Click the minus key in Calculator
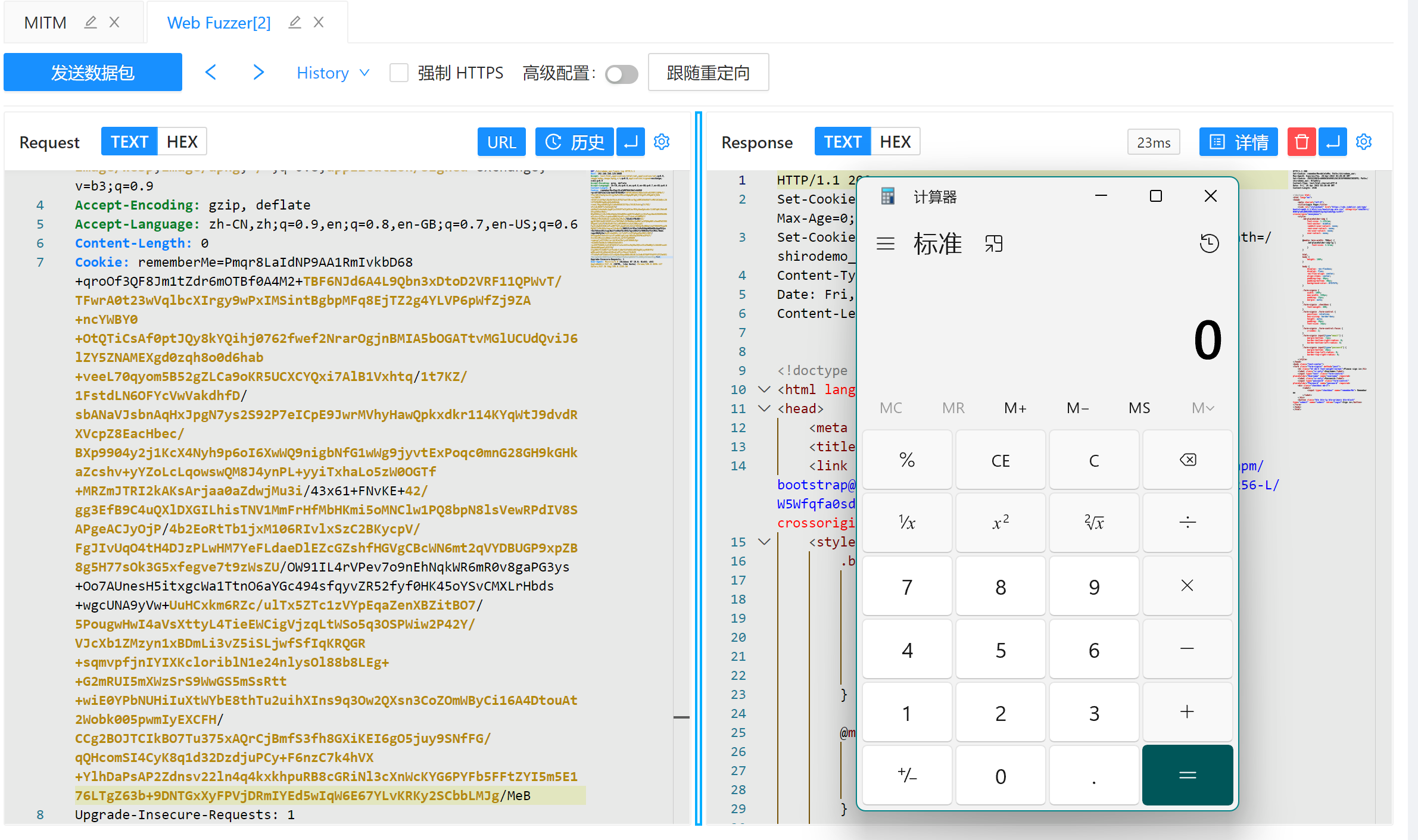This screenshot has height=840, width=1418. click(x=1188, y=649)
